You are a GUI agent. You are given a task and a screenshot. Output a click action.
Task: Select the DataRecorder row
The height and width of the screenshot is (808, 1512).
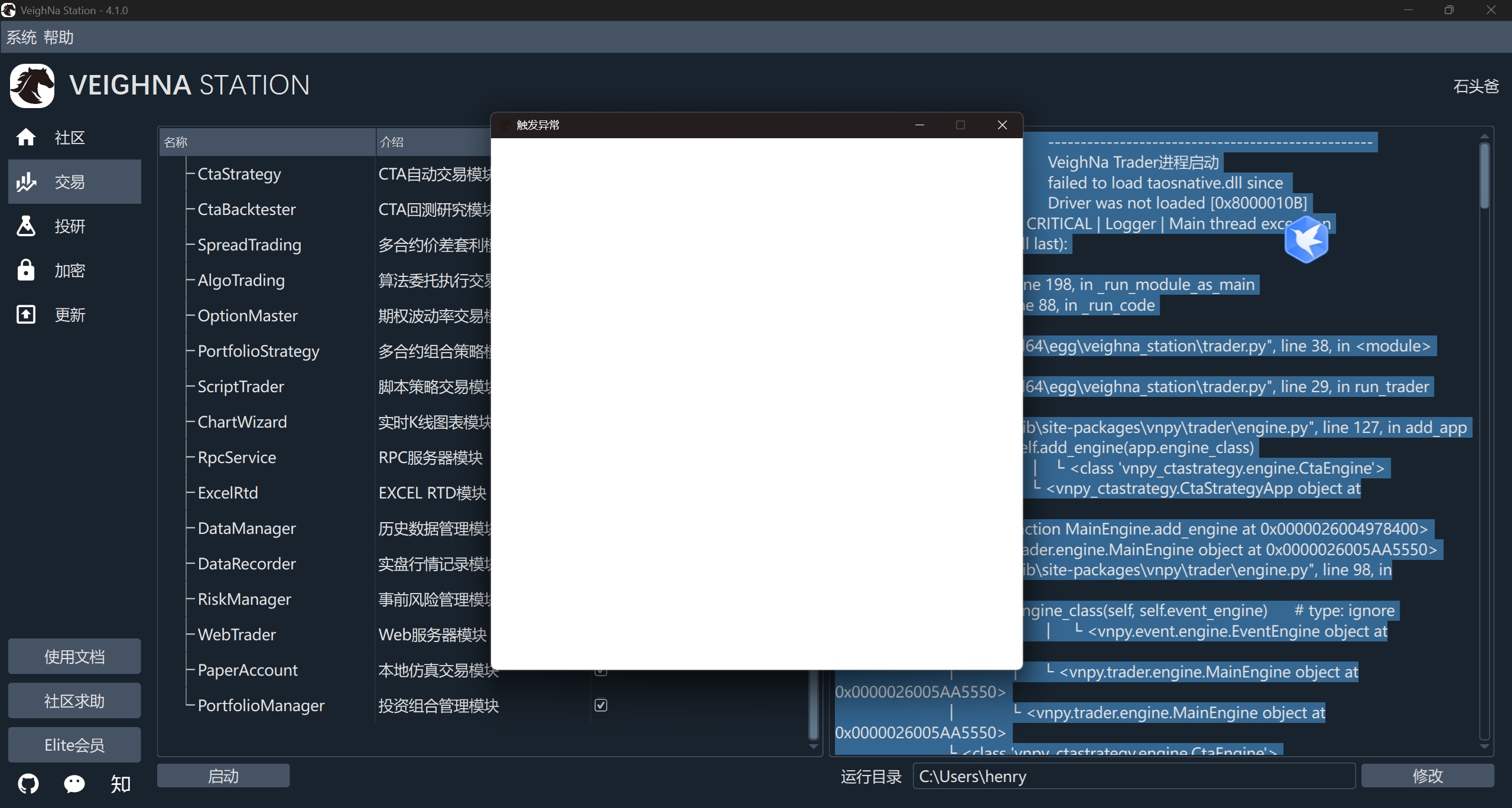pyautogui.click(x=246, y=563)
